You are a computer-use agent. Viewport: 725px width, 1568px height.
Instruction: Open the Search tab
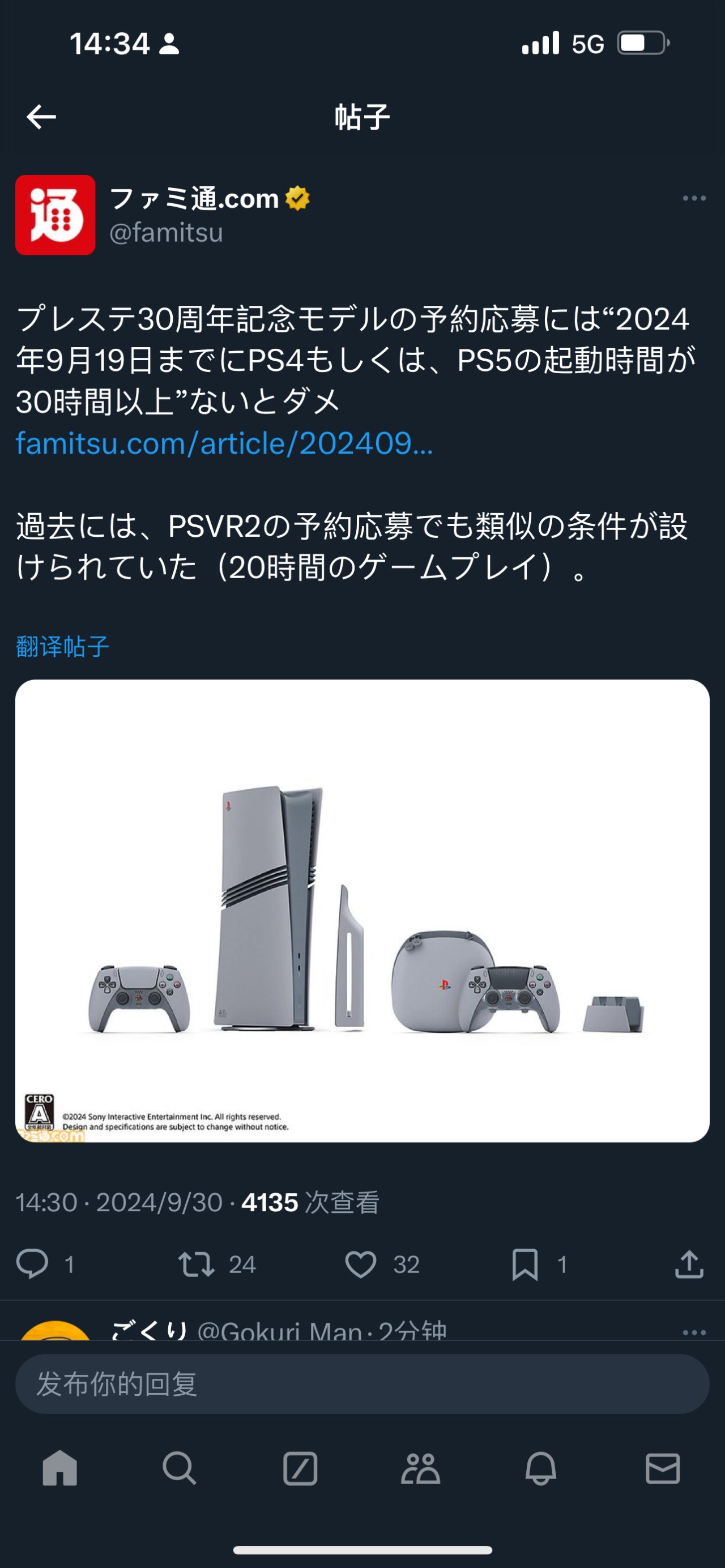coord(180,1468)
